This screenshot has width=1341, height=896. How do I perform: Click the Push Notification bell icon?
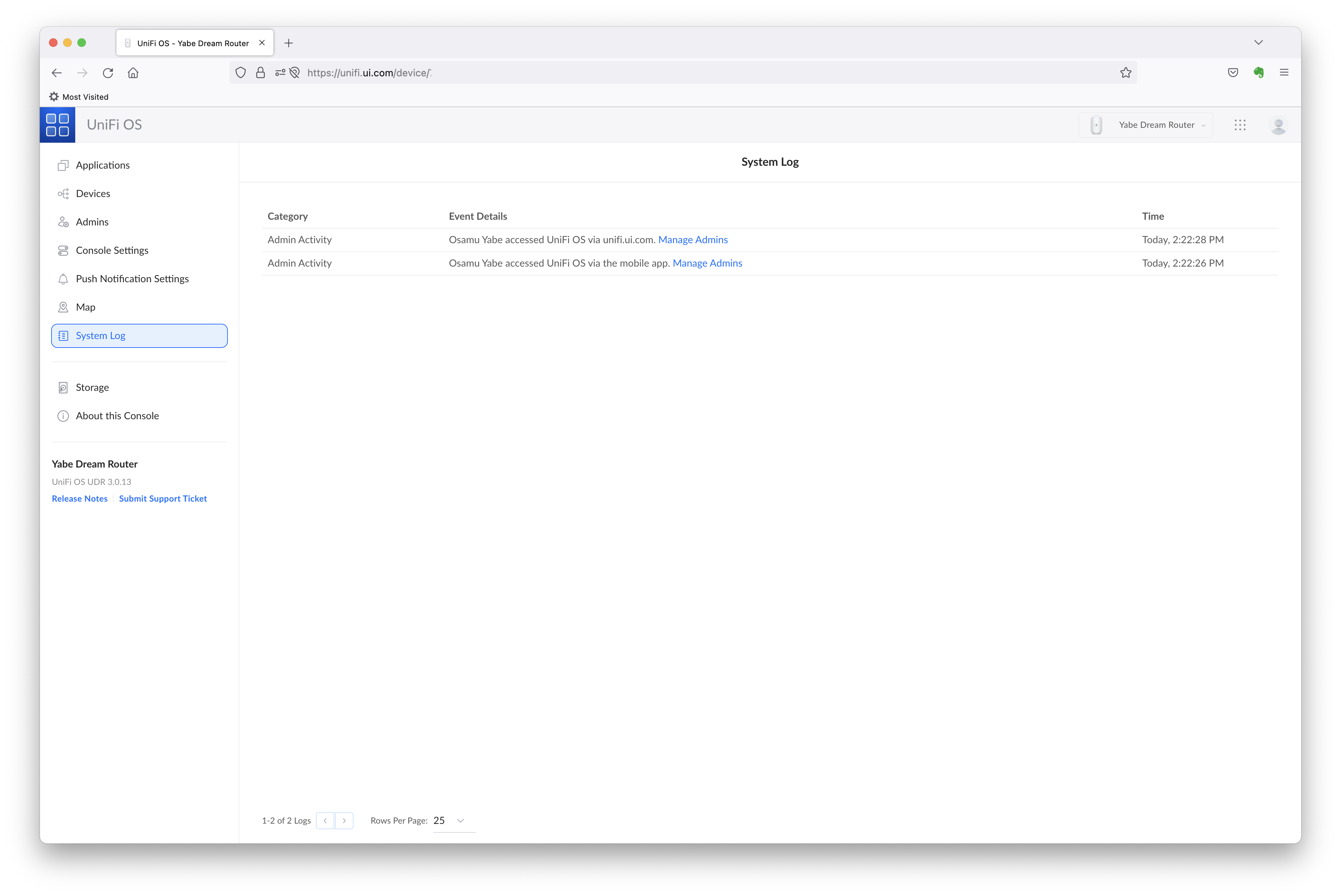[x=63, y=279]
